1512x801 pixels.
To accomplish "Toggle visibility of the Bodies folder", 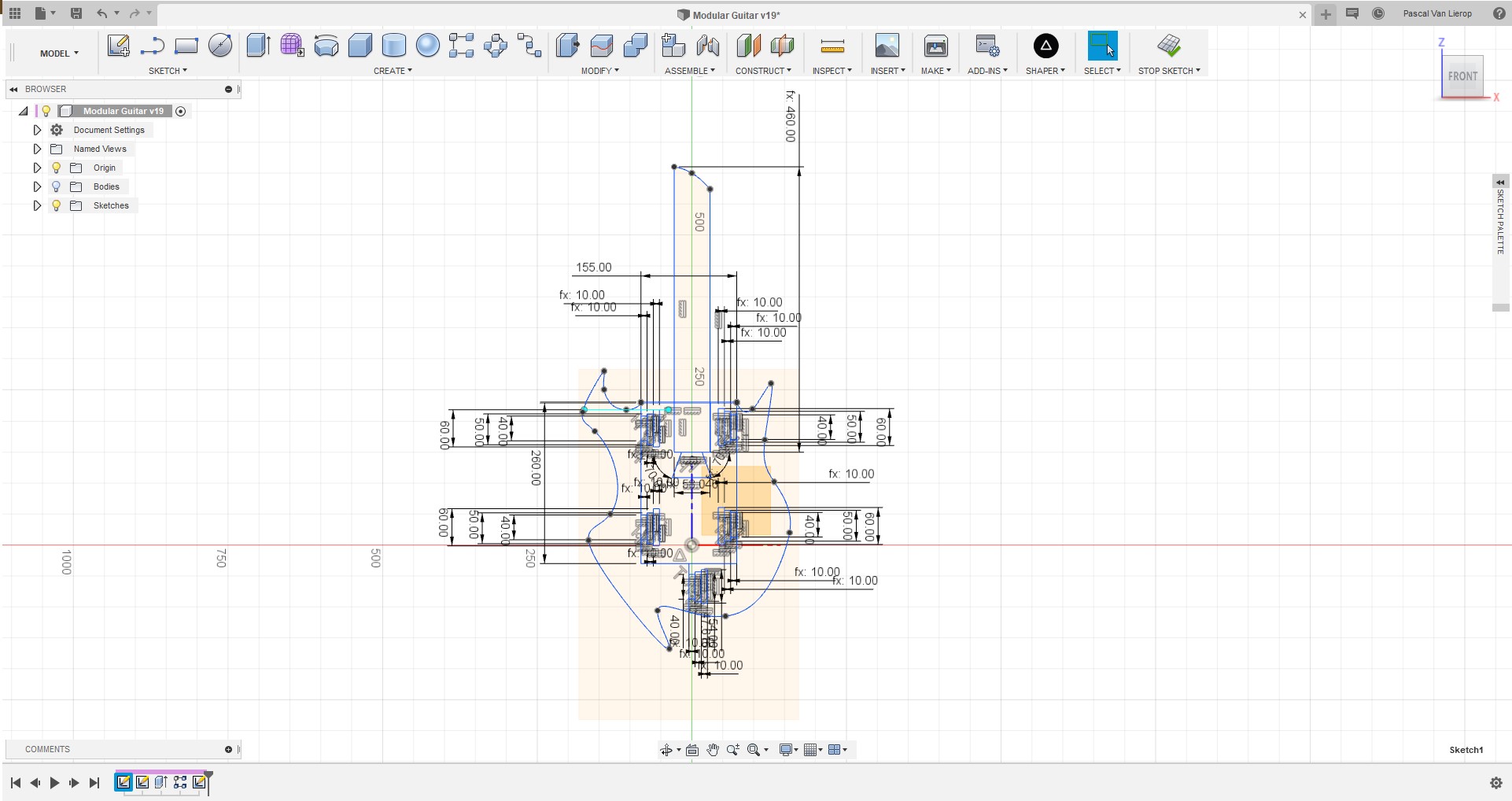I will (x=56, y=186).
